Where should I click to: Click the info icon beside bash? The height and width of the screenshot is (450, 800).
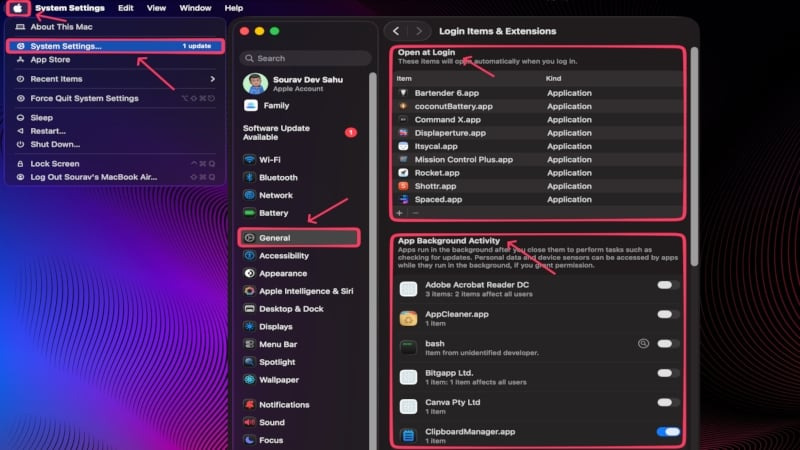click(643, 343)
